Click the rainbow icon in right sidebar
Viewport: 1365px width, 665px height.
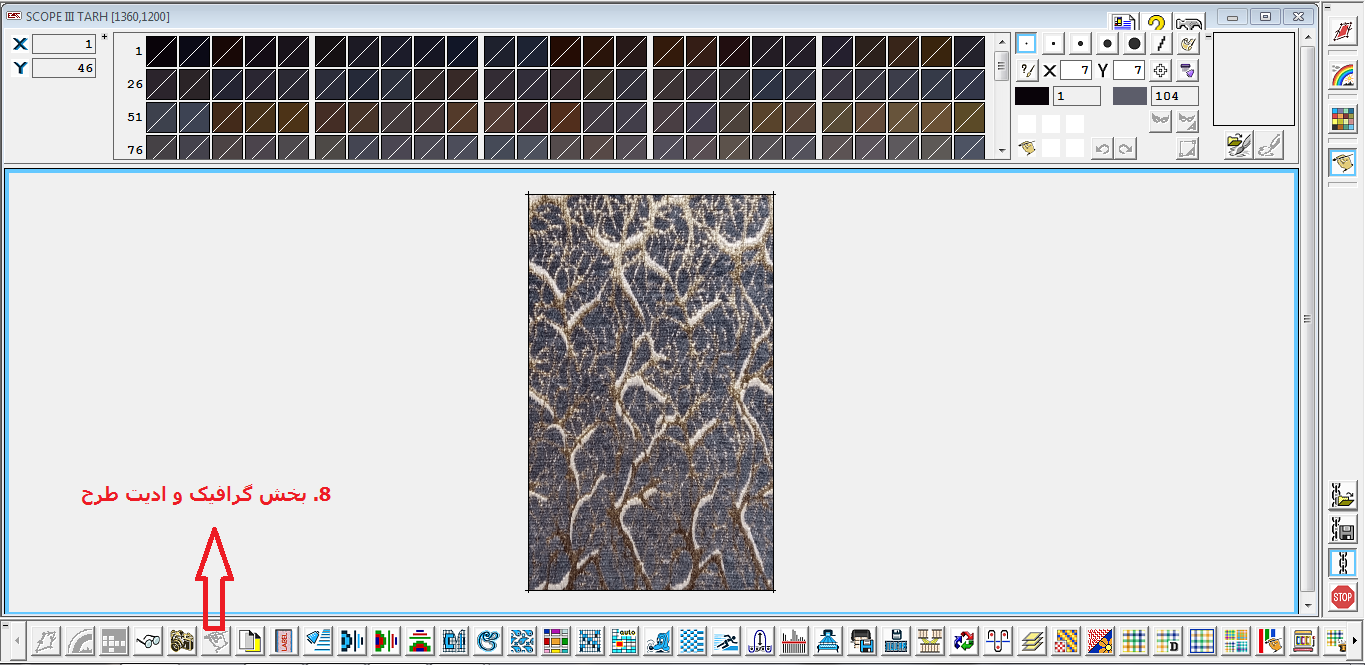1342,75
